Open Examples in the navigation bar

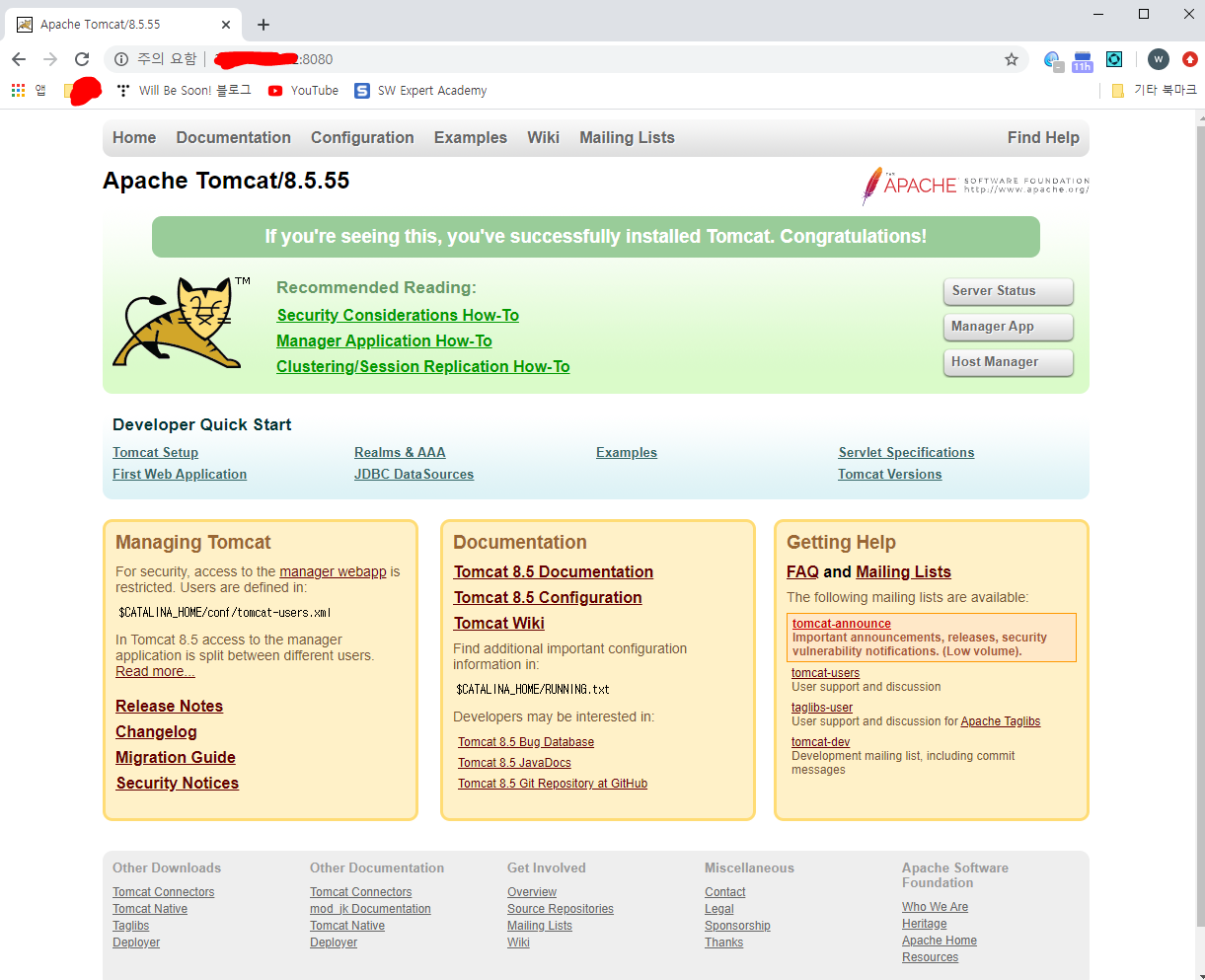[471, 138]
